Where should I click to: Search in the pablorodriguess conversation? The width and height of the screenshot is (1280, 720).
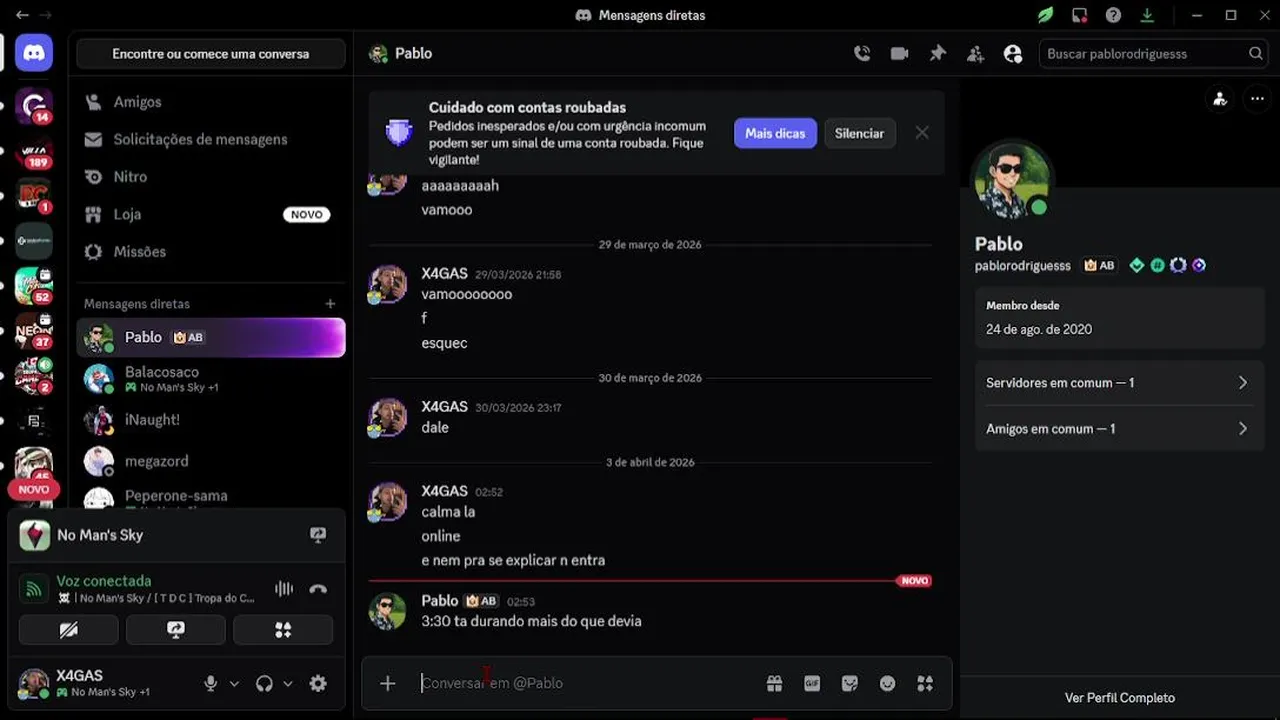(x=1154, y=54)
